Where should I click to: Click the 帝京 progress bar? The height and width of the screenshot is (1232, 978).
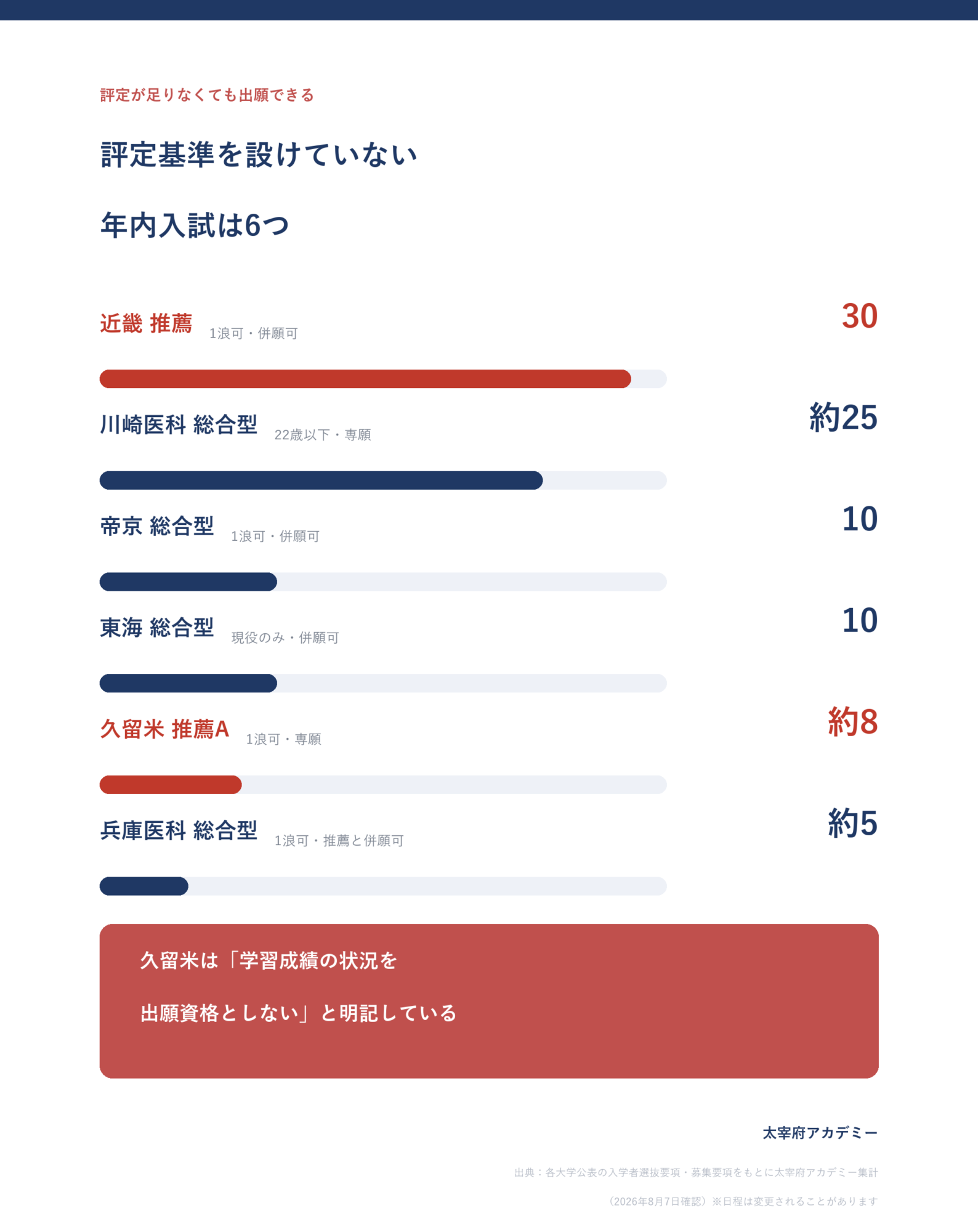tap(383, 582)
